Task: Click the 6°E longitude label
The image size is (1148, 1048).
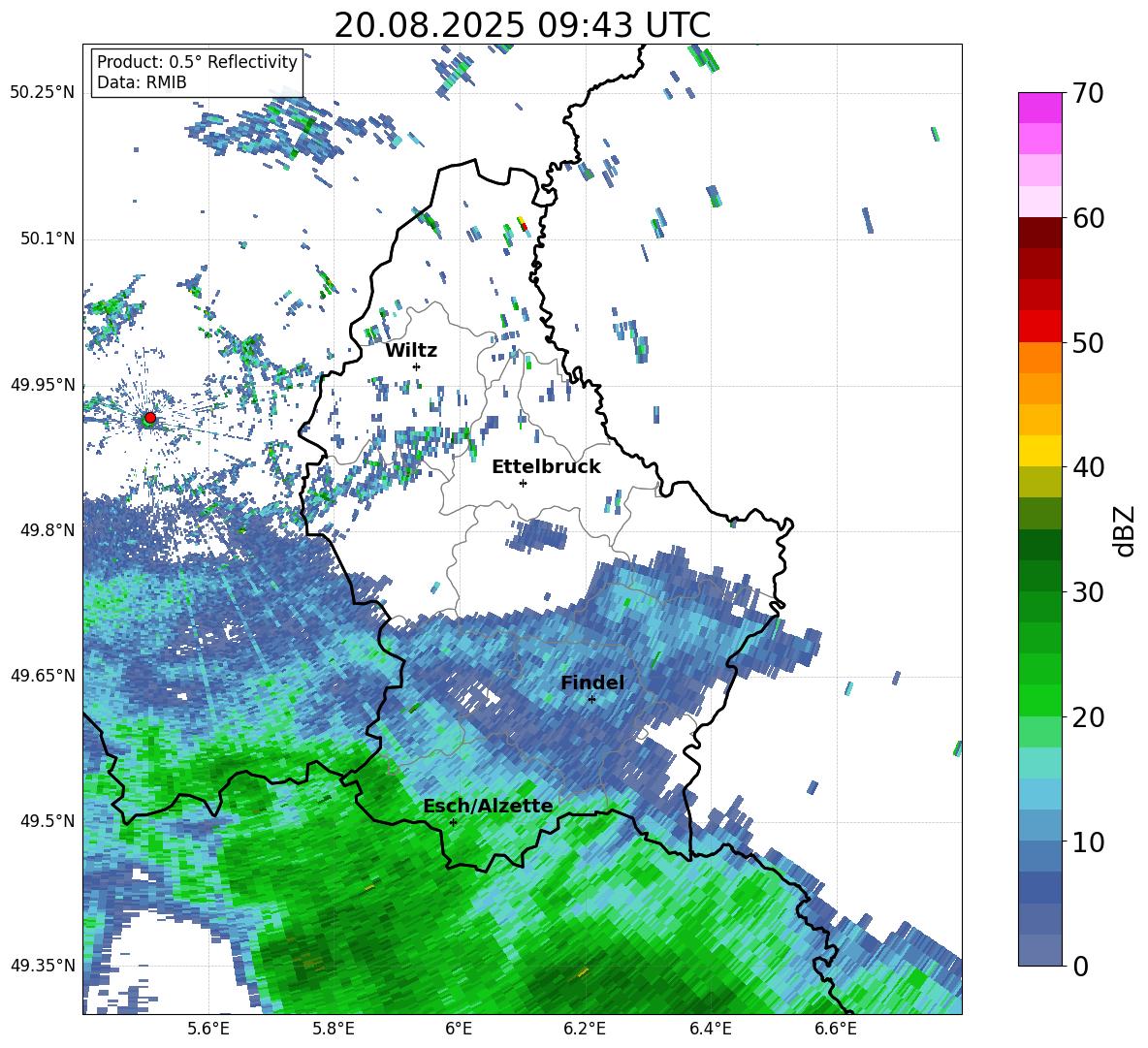Action: click(x=459, y=1029)
